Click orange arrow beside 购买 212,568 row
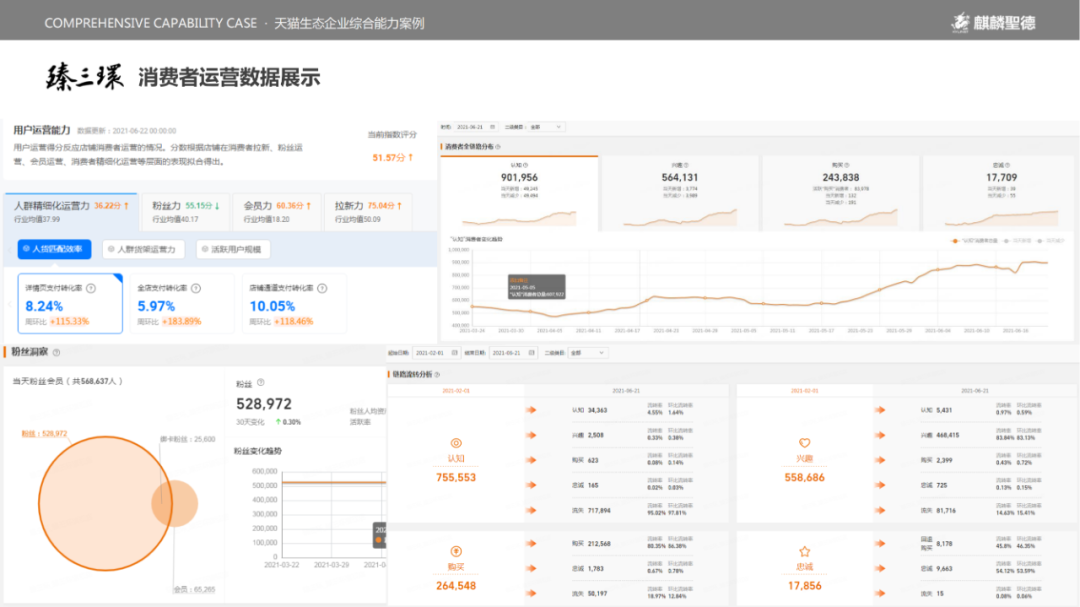The image size is (1080, 607). pyautogui.click(x=532, y=544)
